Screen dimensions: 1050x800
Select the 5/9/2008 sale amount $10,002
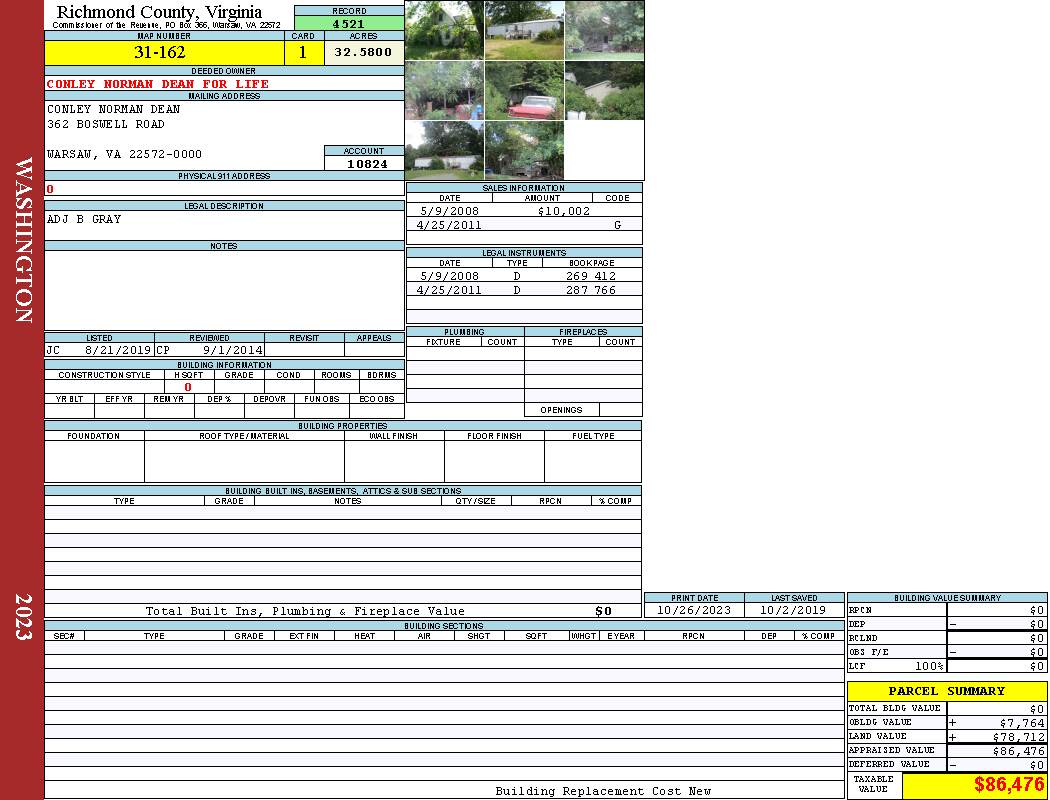(563, 211)
